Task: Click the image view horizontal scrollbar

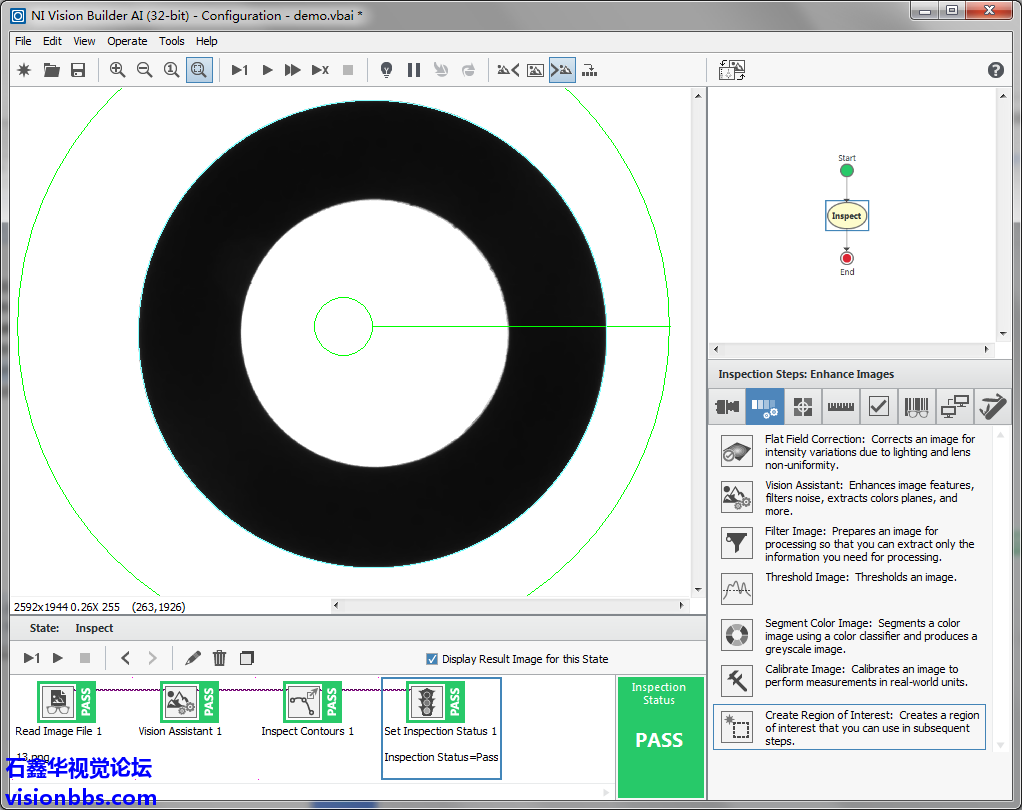Action: [x=508, y=606]
